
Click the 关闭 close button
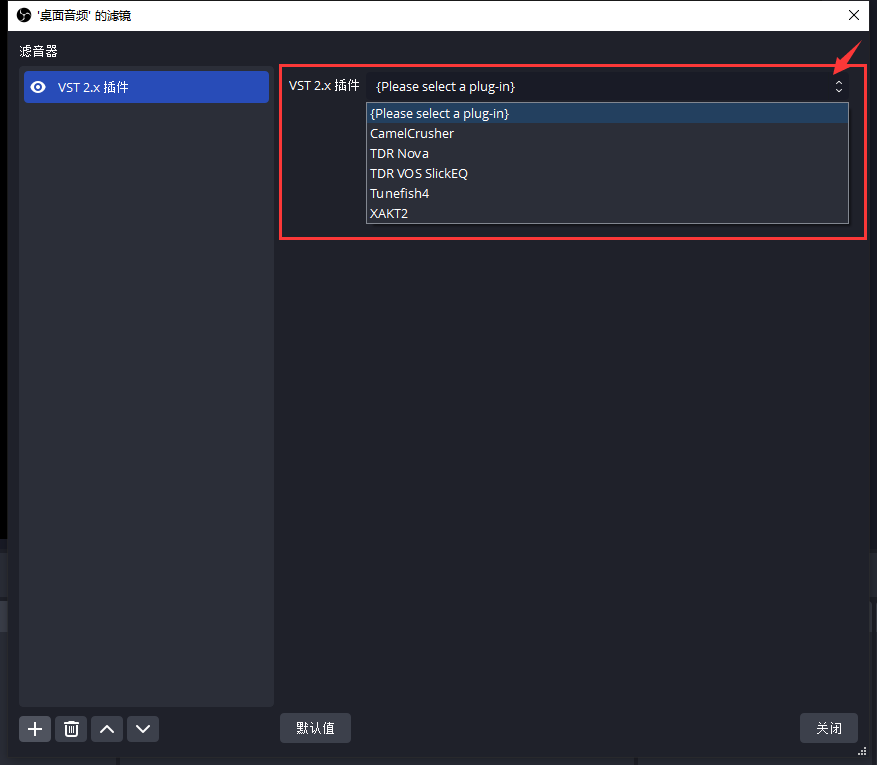coord(828,728)
